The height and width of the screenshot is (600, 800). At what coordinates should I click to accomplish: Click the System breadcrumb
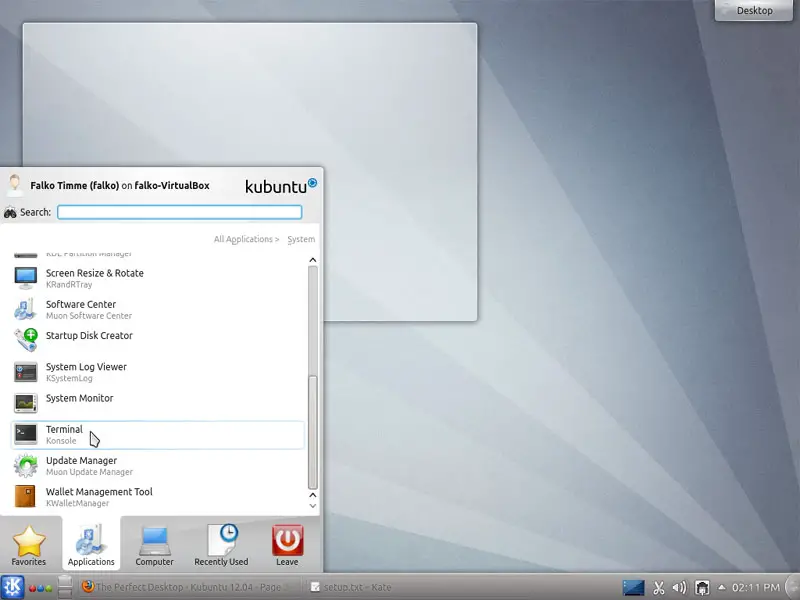pos(301,239)
